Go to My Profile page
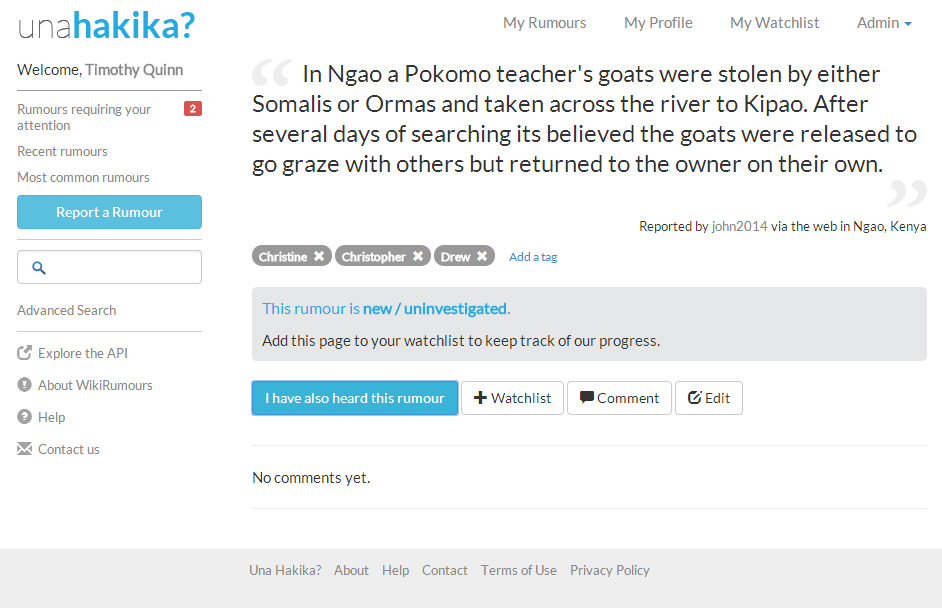This screenshot has height=608, width=942. click(x=658, y=23)
